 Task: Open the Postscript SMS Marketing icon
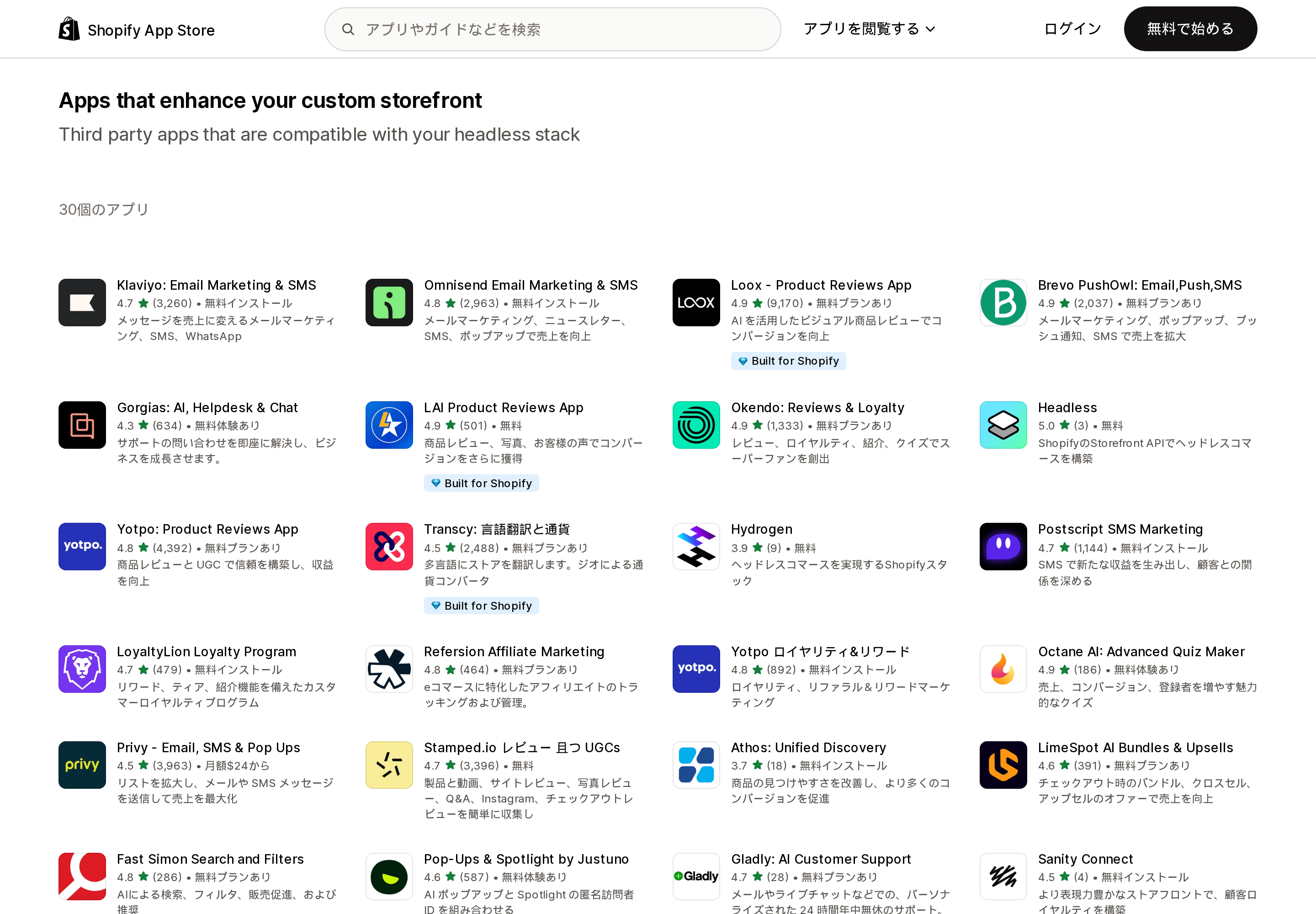pos(1003,546)
